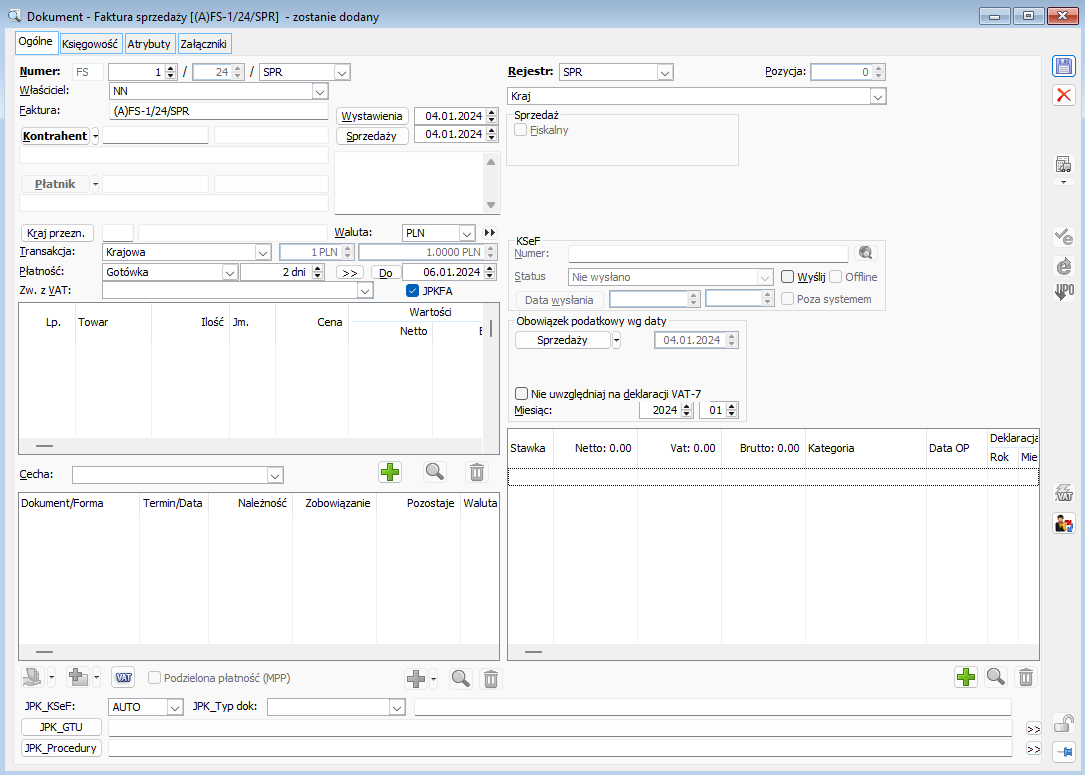Click the documents stack icon at bottom left
The width and height of the screenshot is (1085, 775).
click(32, 677)
